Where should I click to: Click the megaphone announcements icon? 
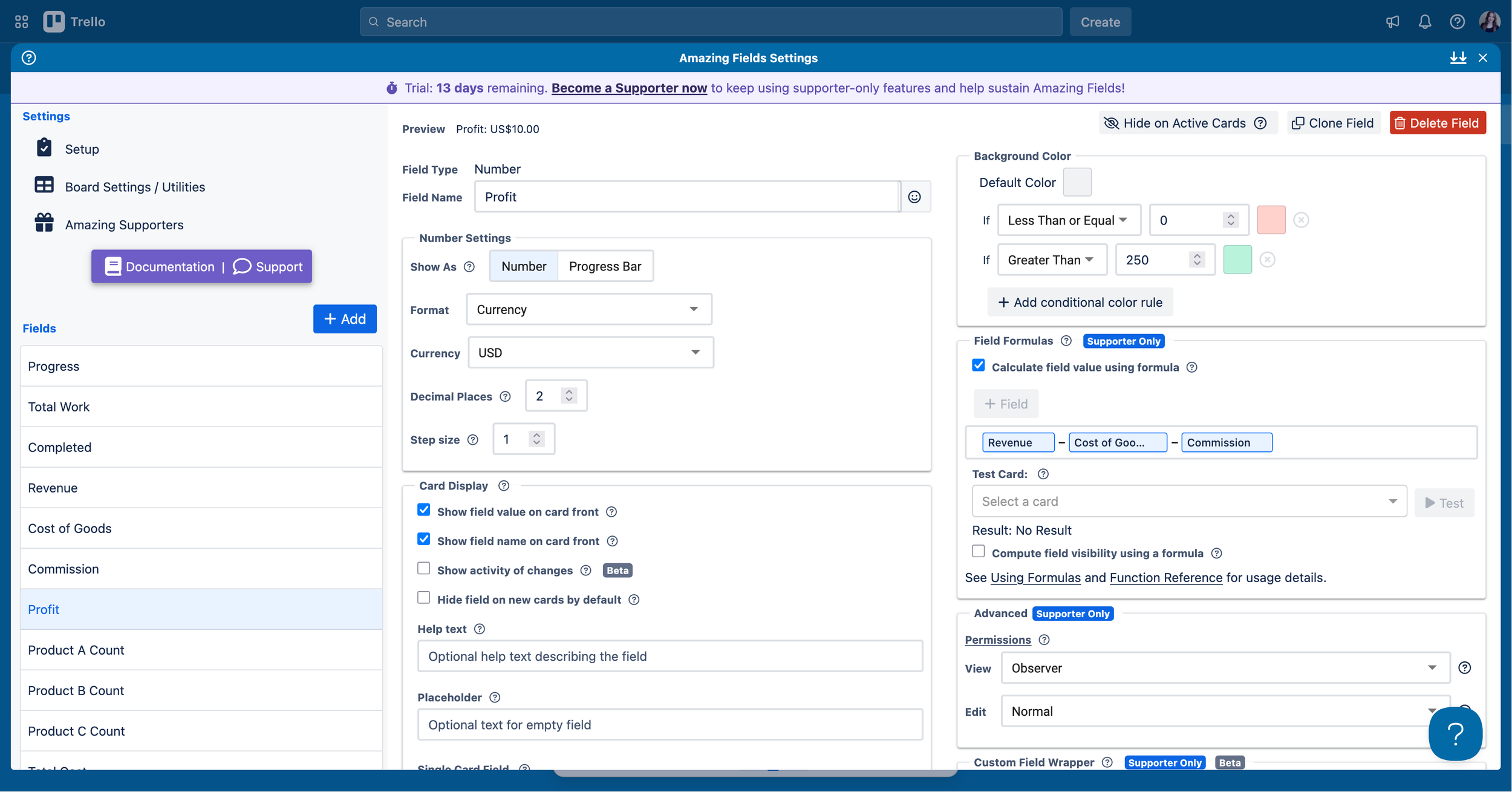[x=1393, y=22]
